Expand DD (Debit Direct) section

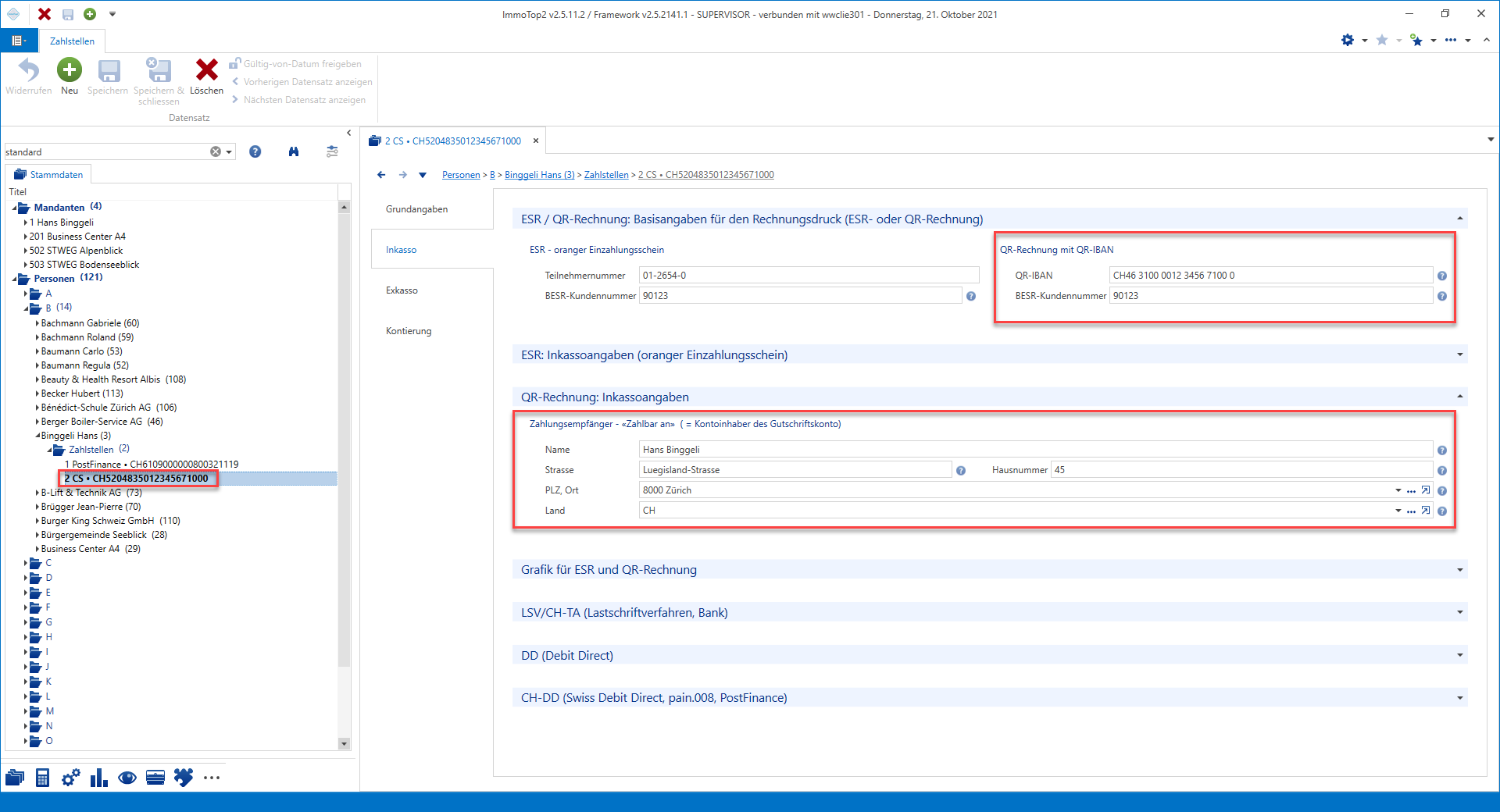[1459, 655]
